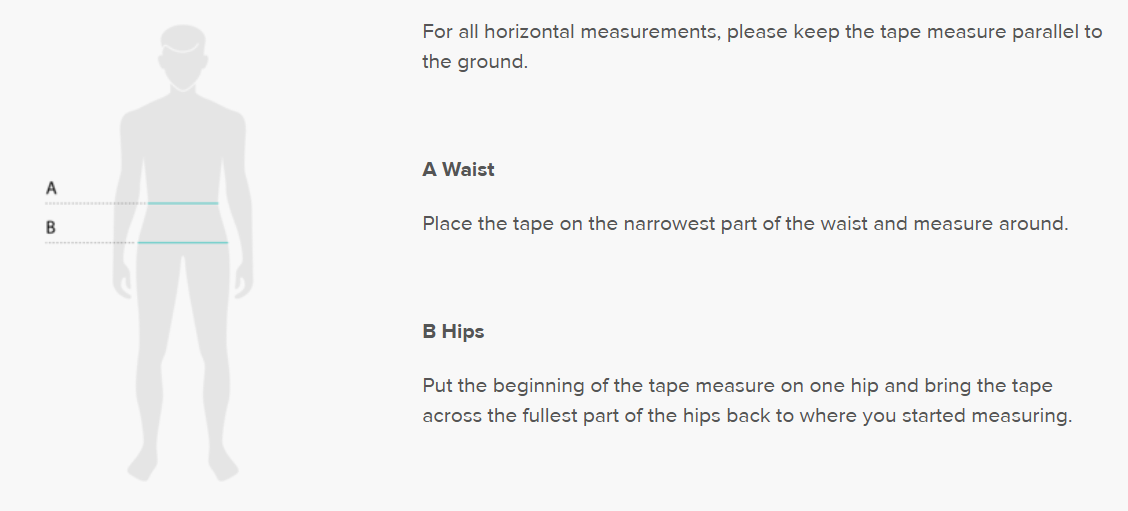Click the waist measuring instruction paragraph
Viewport: 1128px width, 511px height.
[x=745, y=223]
